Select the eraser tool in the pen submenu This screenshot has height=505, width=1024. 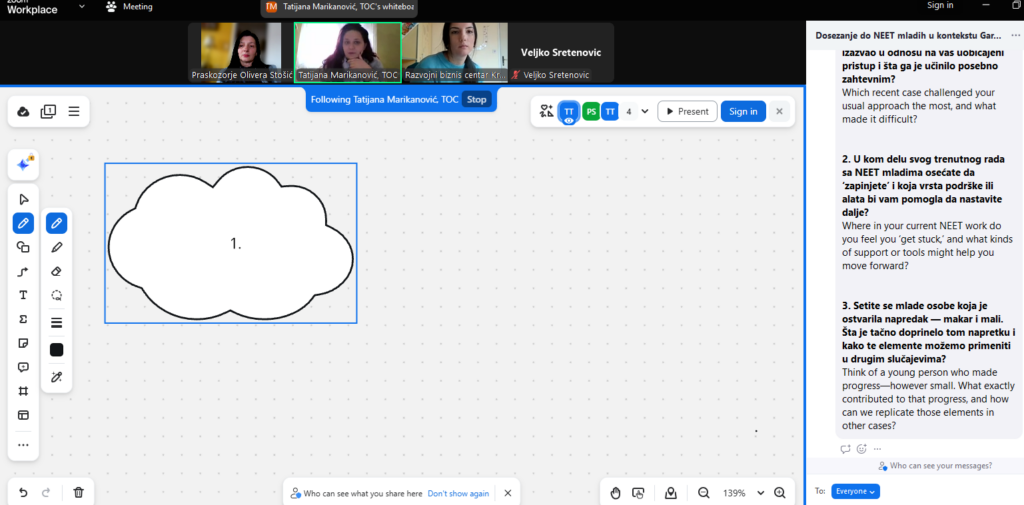click(57, 271)
